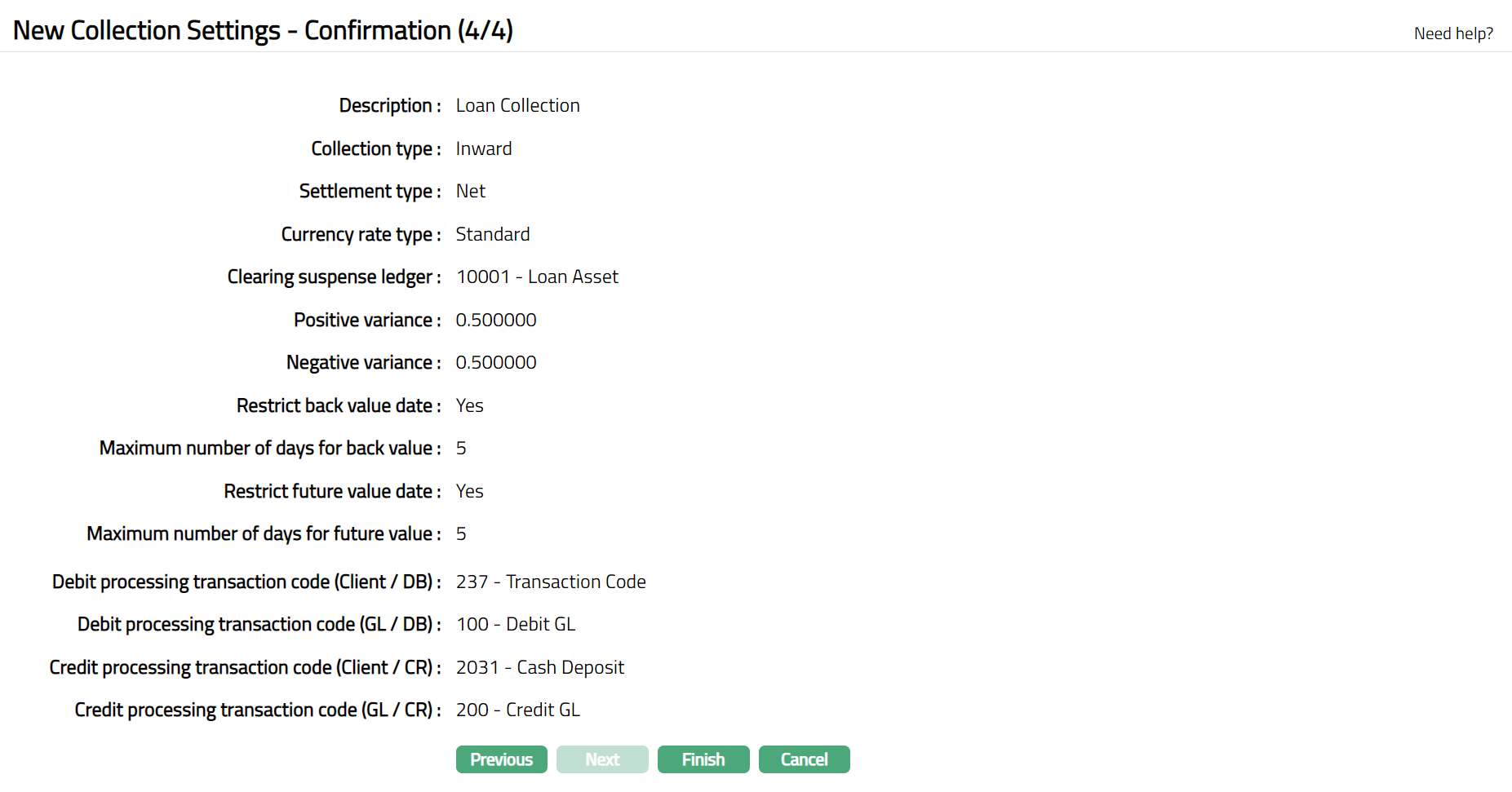Click the Positive variance value 0.500000
The height and width of the screenshot is (792, 1512).
pos(495,320)
